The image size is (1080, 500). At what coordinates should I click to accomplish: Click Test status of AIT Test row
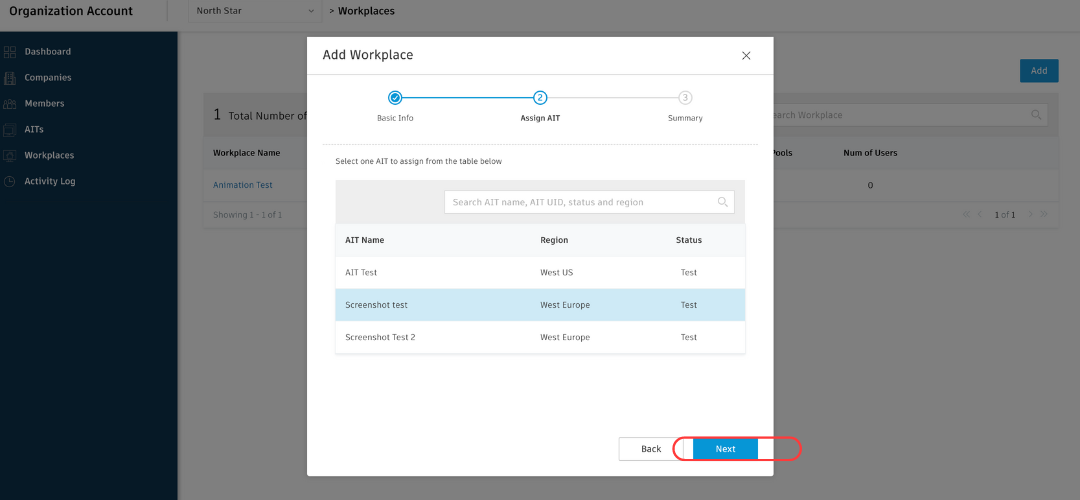tap(689, 273)
